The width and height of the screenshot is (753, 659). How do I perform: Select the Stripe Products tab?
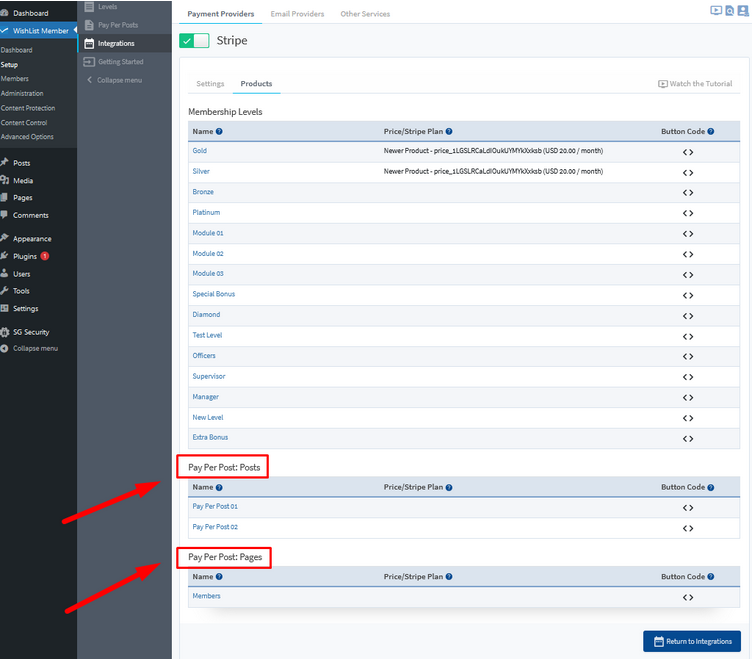(x=256, y=84)
